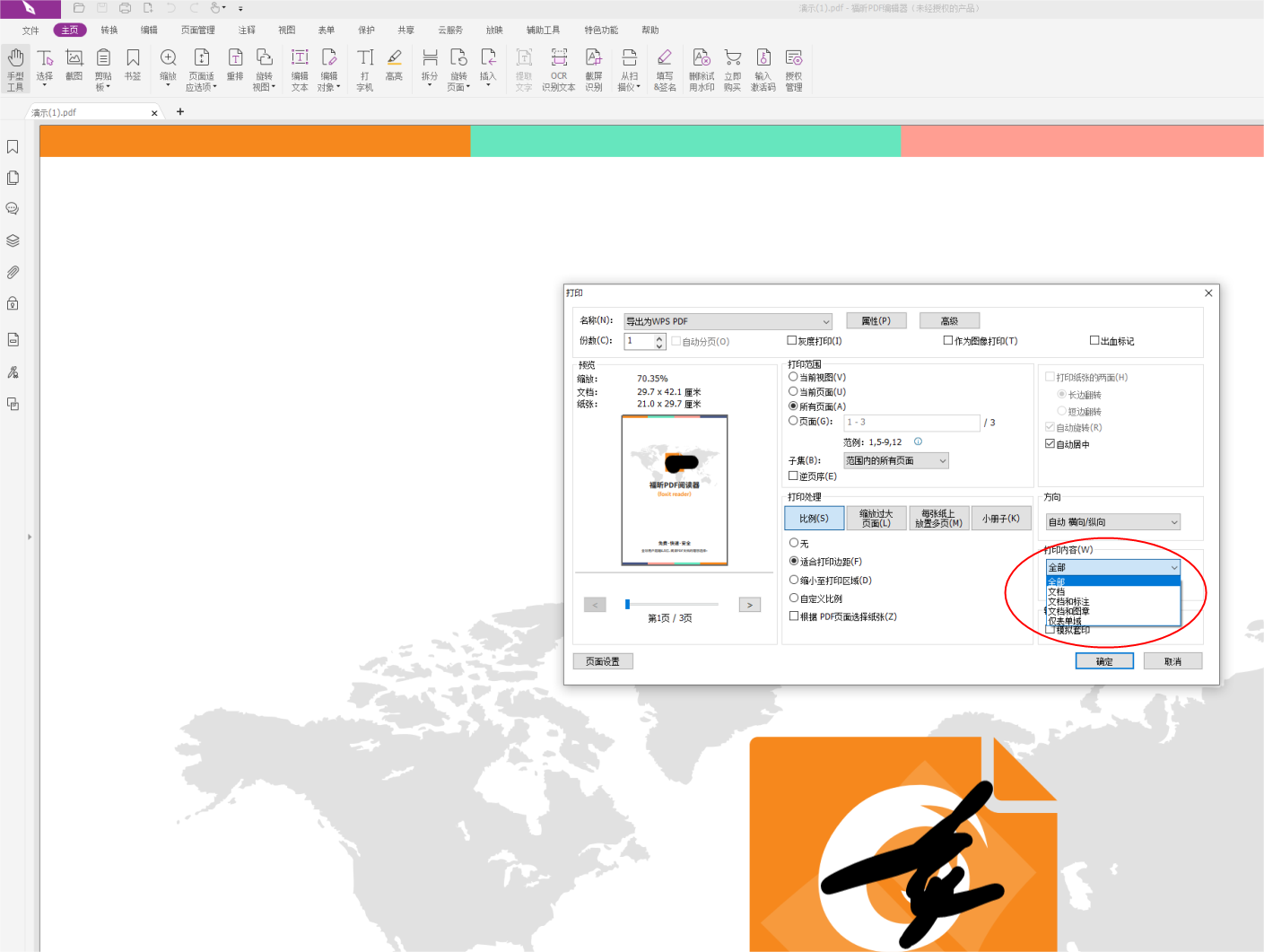Uncheck the 自动居中 auto-center checkbox
The image size is (1264, 952).
(1050, 444)
